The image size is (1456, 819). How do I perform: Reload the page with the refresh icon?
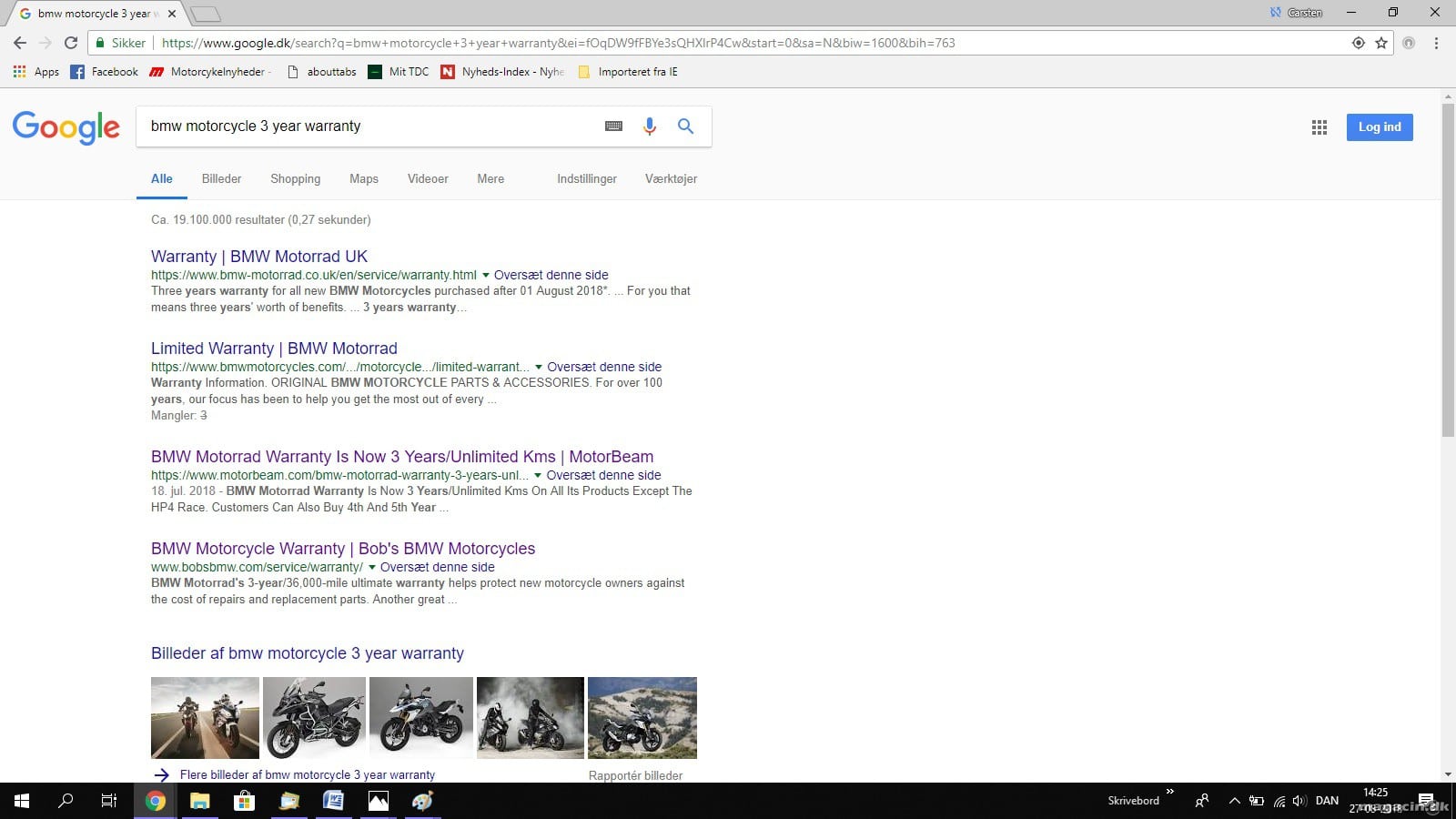pyautogui.click(x=71, y=43)
